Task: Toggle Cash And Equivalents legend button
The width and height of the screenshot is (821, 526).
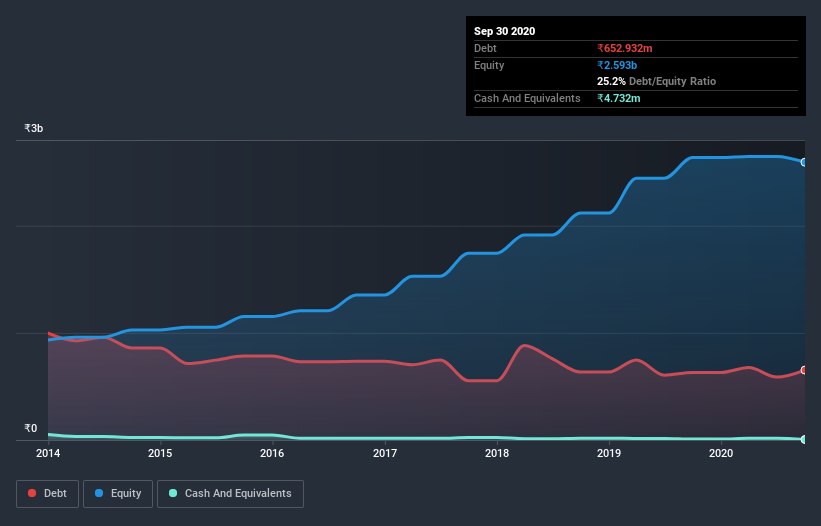Action: point(230,494)
